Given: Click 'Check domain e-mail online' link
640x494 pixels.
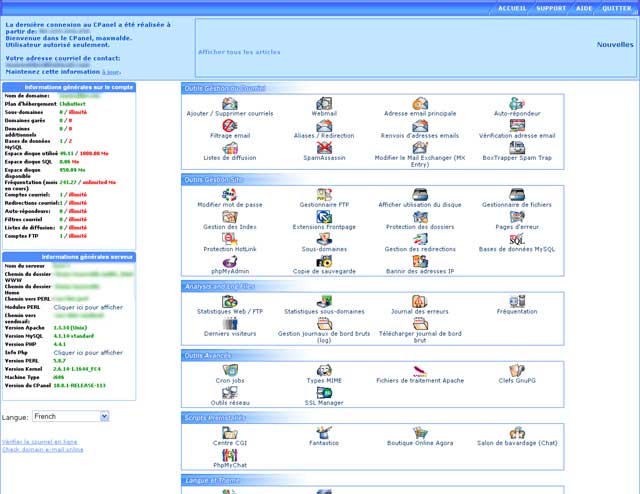Looking at the screenshot, I should click(x=42, y=449).
